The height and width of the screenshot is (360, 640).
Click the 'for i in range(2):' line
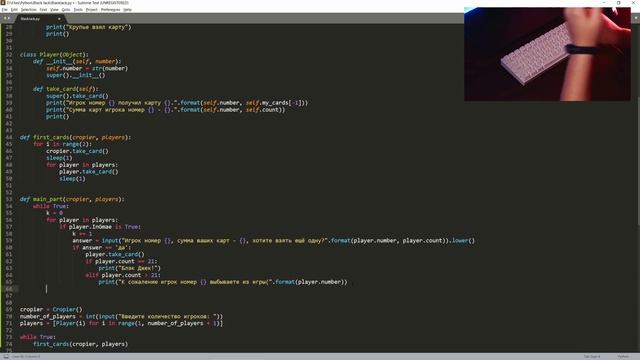[62, 144]
